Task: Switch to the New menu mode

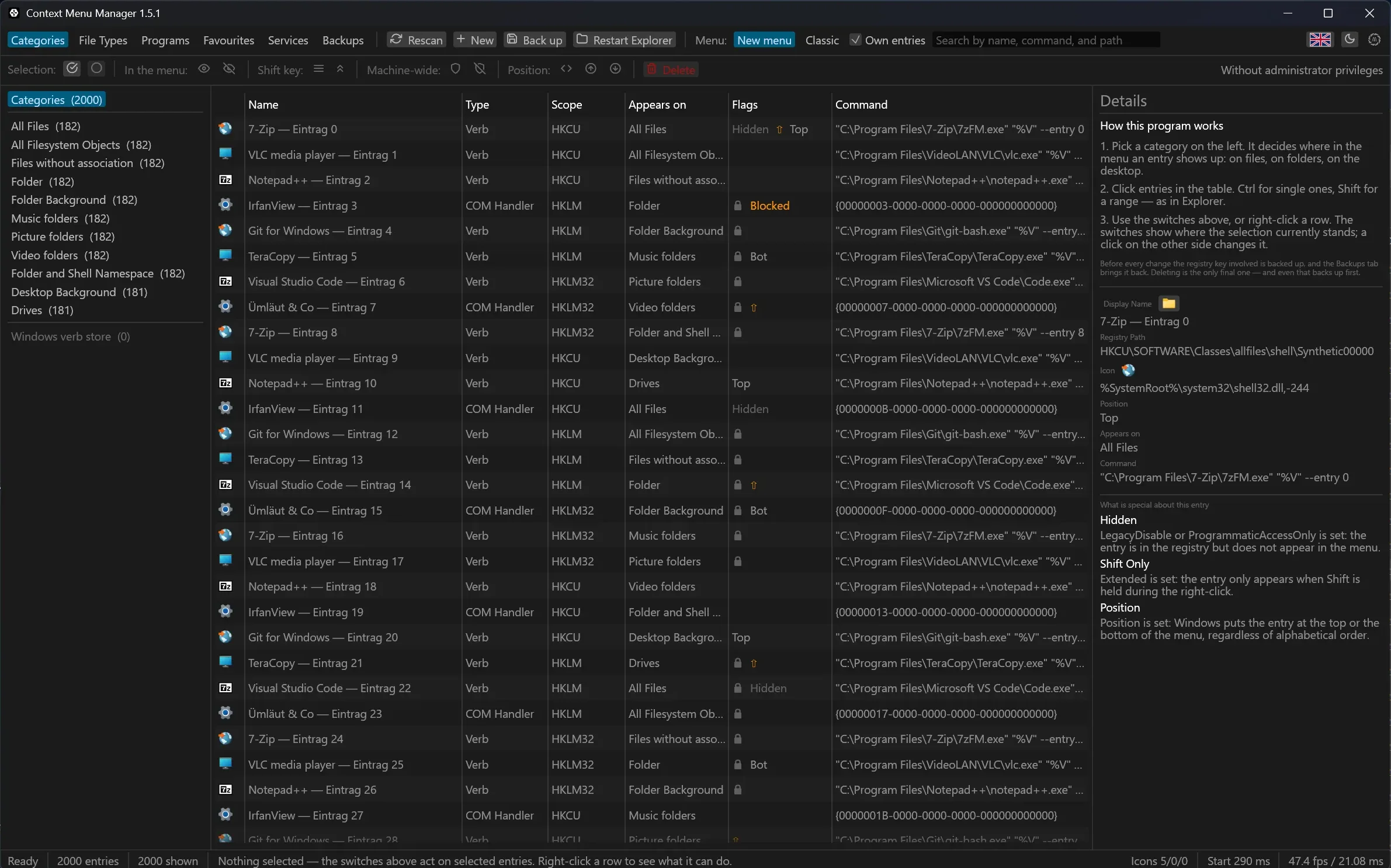Action: pos(764,40)
